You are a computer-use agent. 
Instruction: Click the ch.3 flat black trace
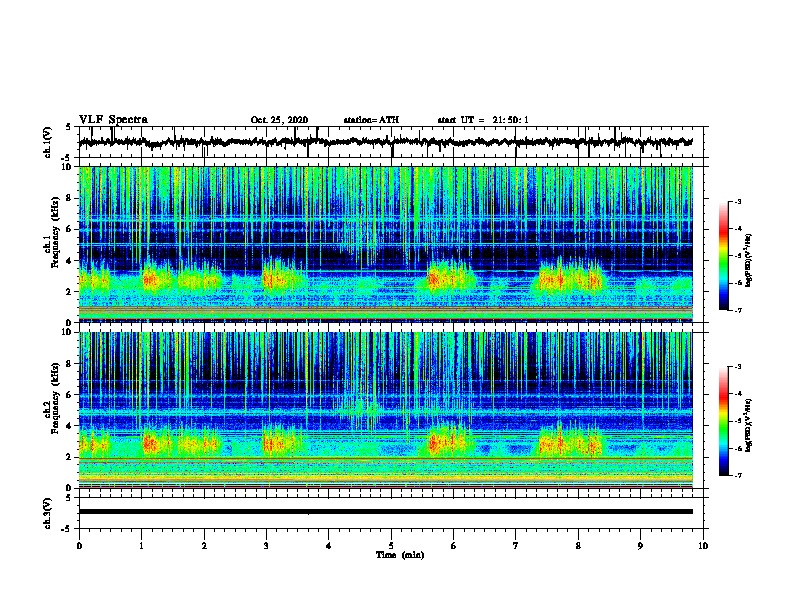[x=386, y=512]
